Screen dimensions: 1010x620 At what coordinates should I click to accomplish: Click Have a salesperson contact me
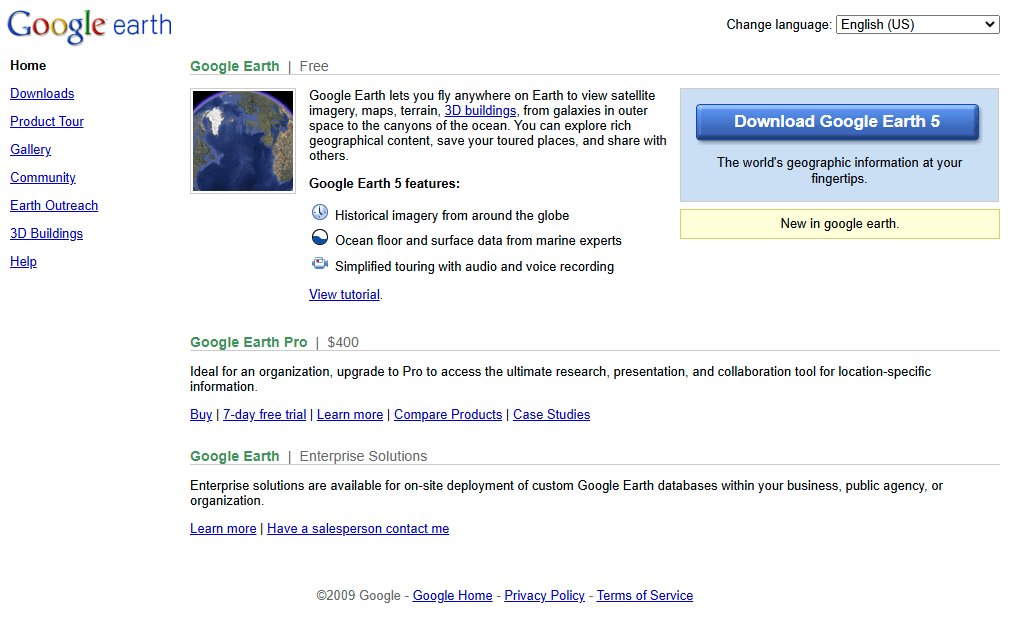[x=358, y=529]
